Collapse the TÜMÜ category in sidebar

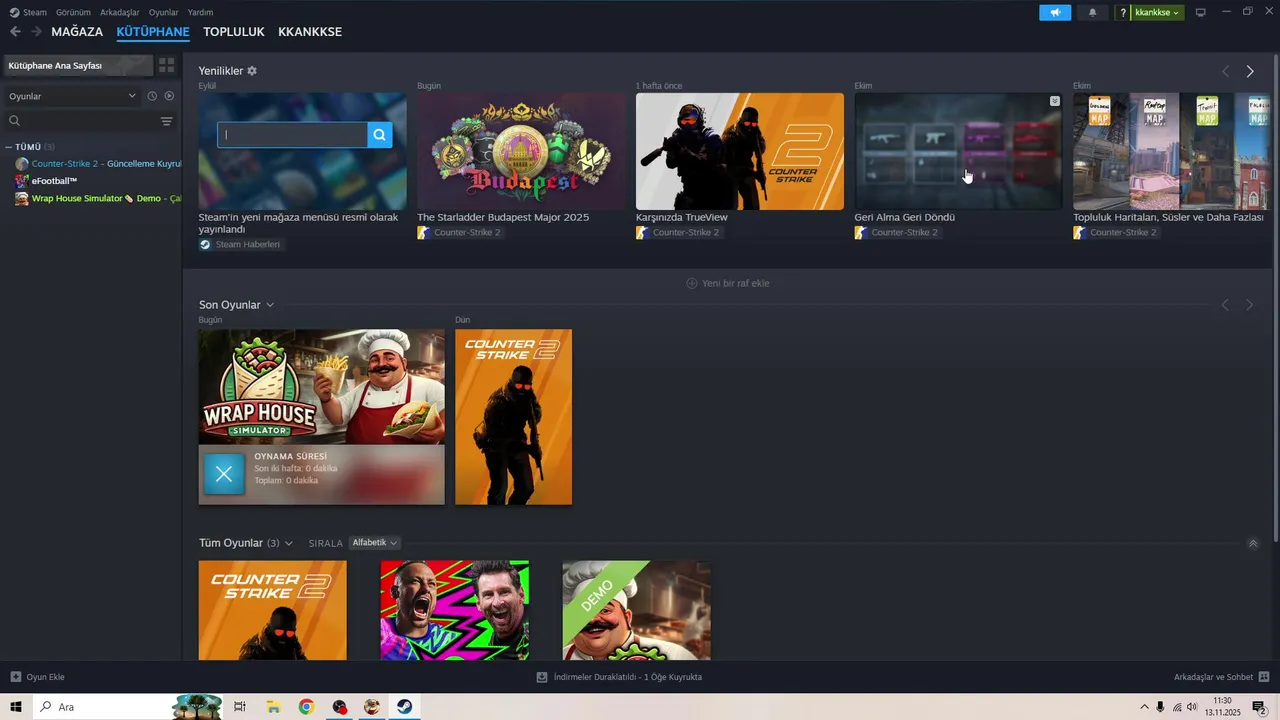pos(8,147)
